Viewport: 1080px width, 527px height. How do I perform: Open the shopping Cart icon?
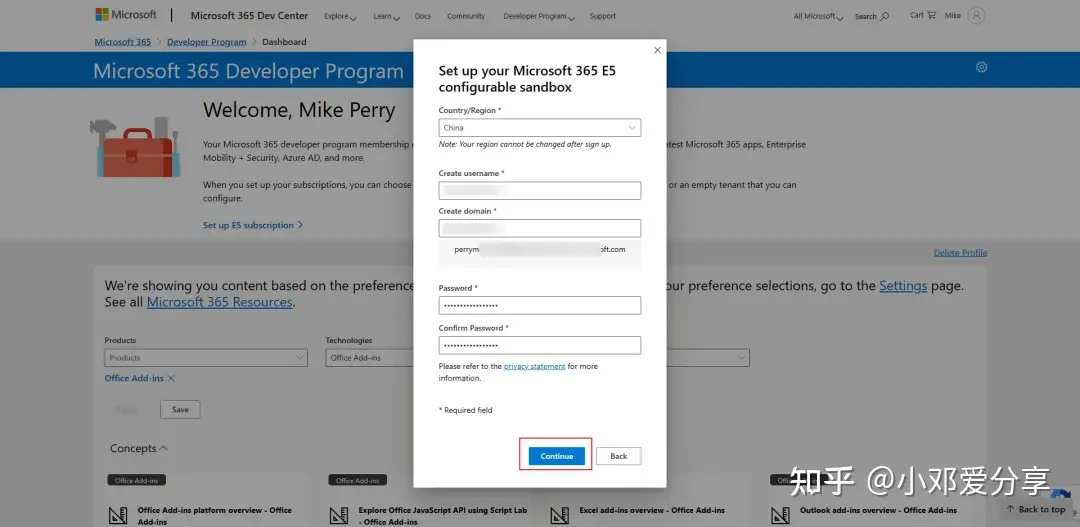click(932, 14)
